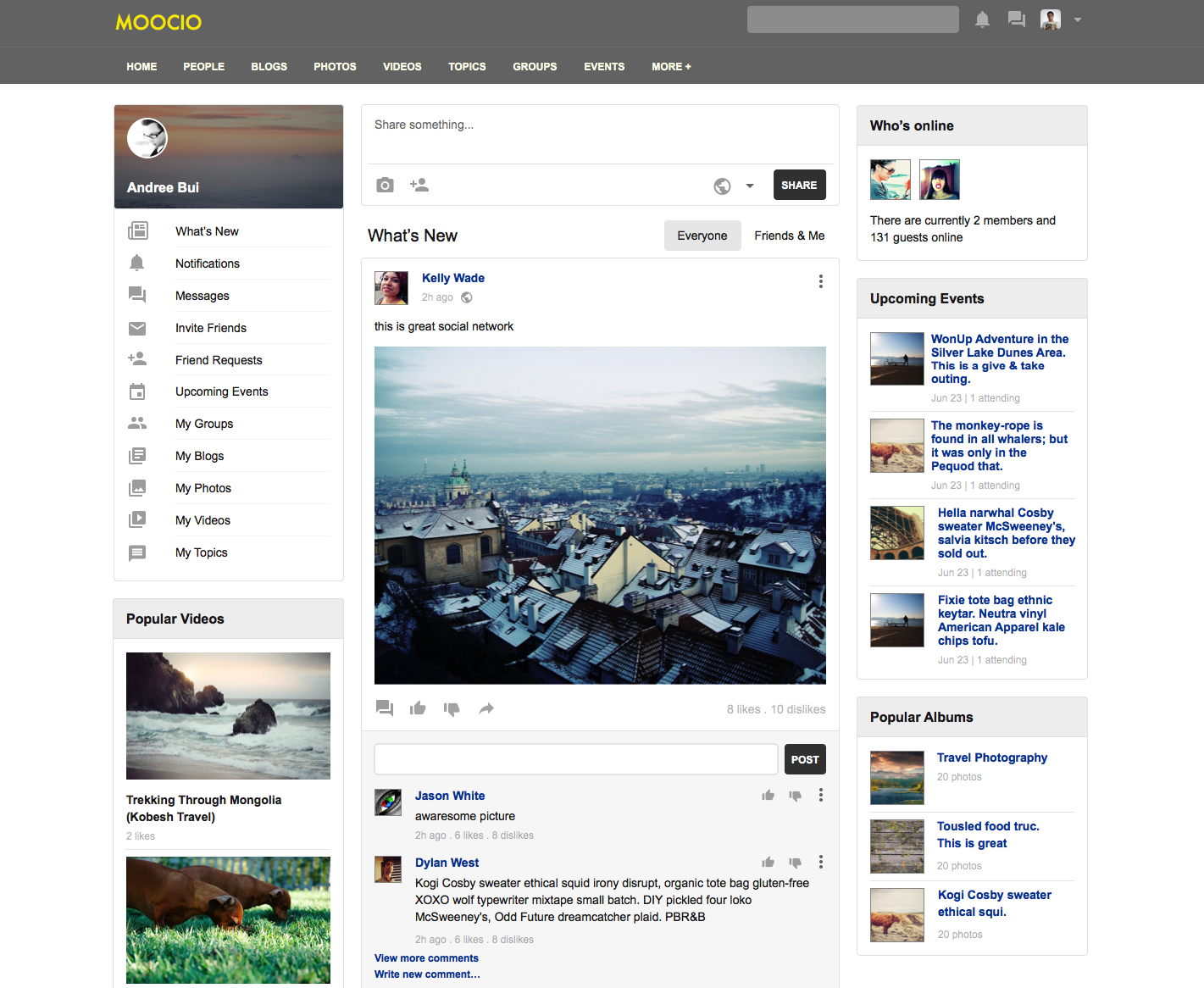The height and width of the screenshot is (988, 1204).
Task: Share the post with the arrow icon
Action: point(486,708)
